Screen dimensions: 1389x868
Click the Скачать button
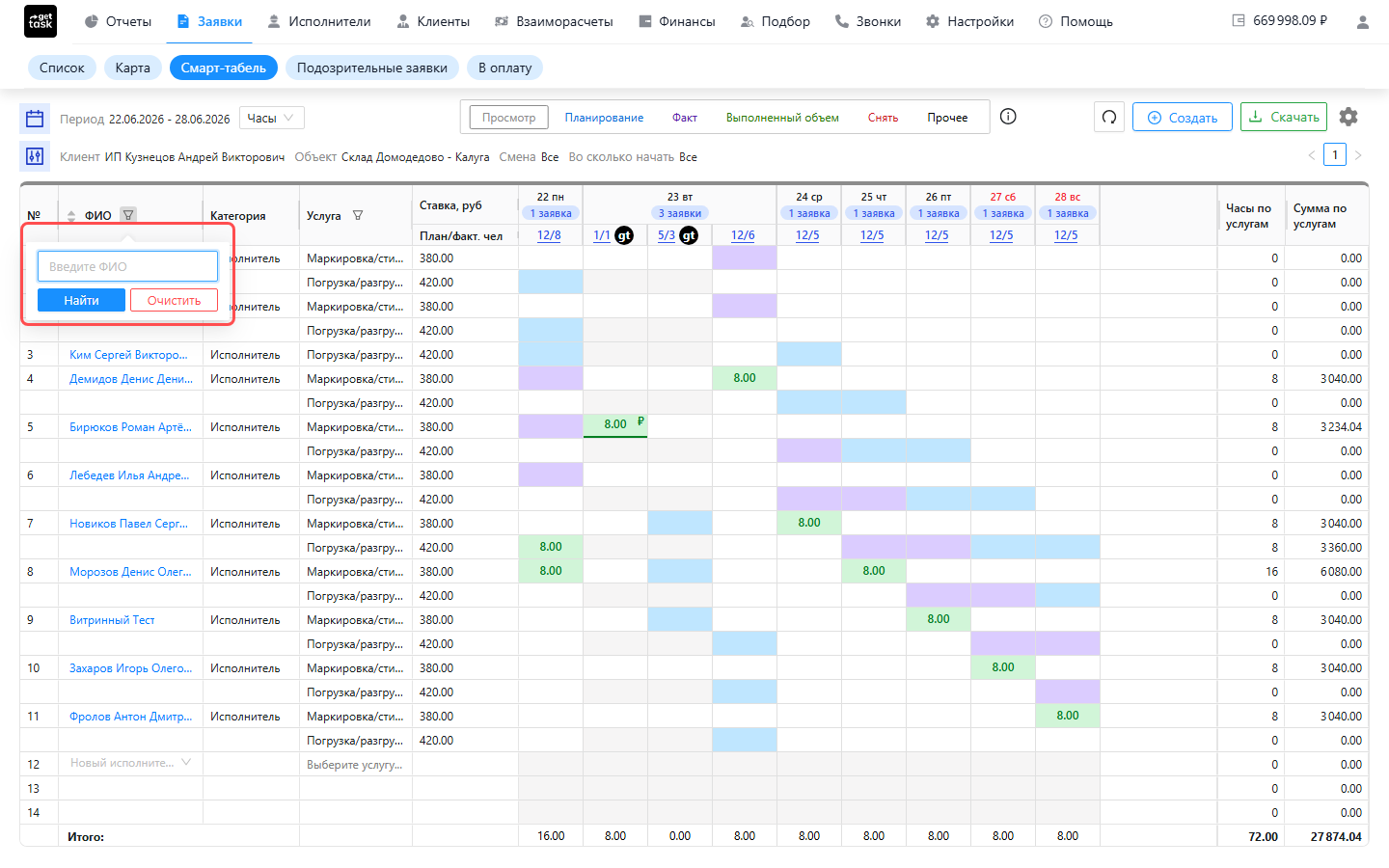(1284, 117)
